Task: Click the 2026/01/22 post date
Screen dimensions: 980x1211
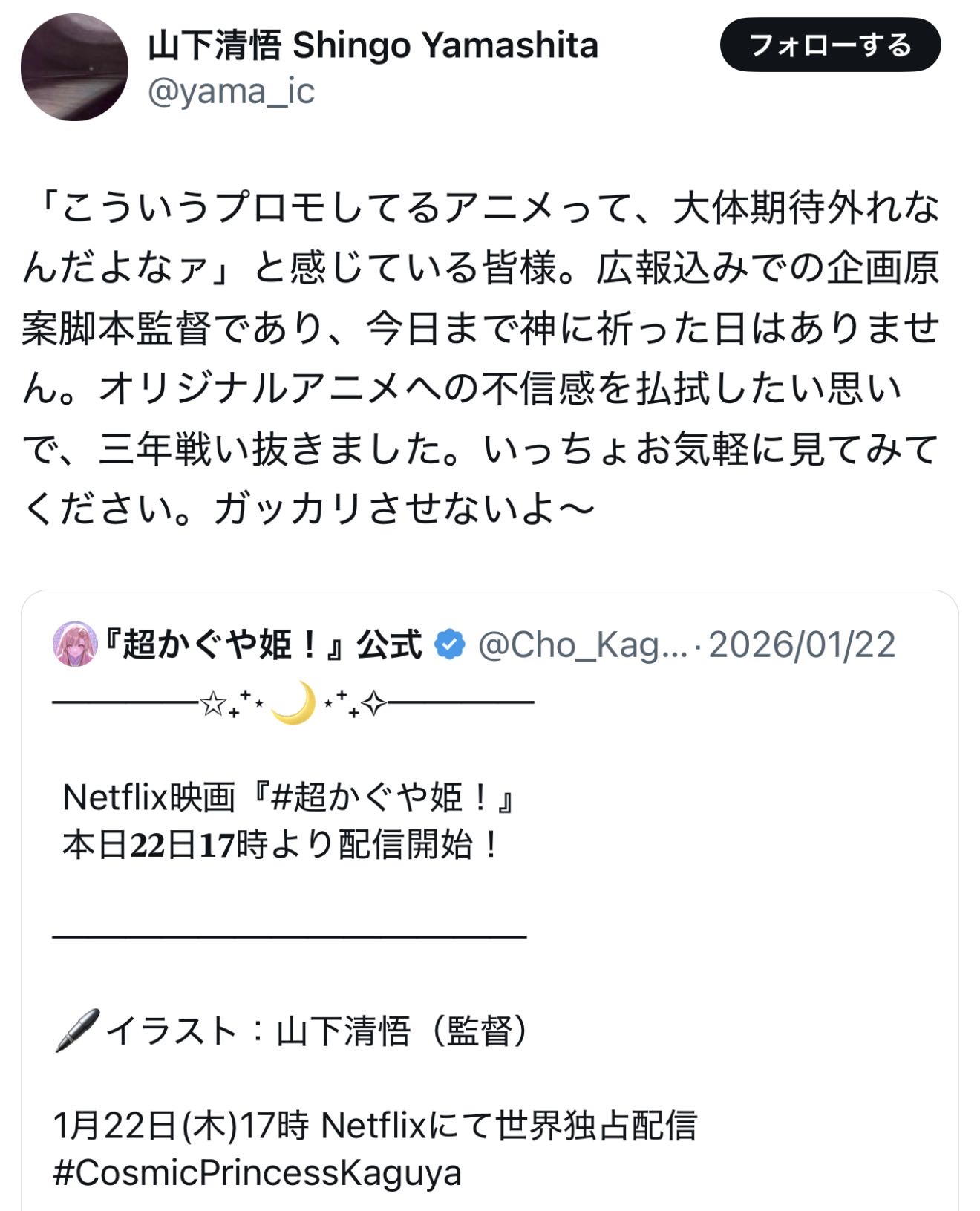Action: (802, 644)
